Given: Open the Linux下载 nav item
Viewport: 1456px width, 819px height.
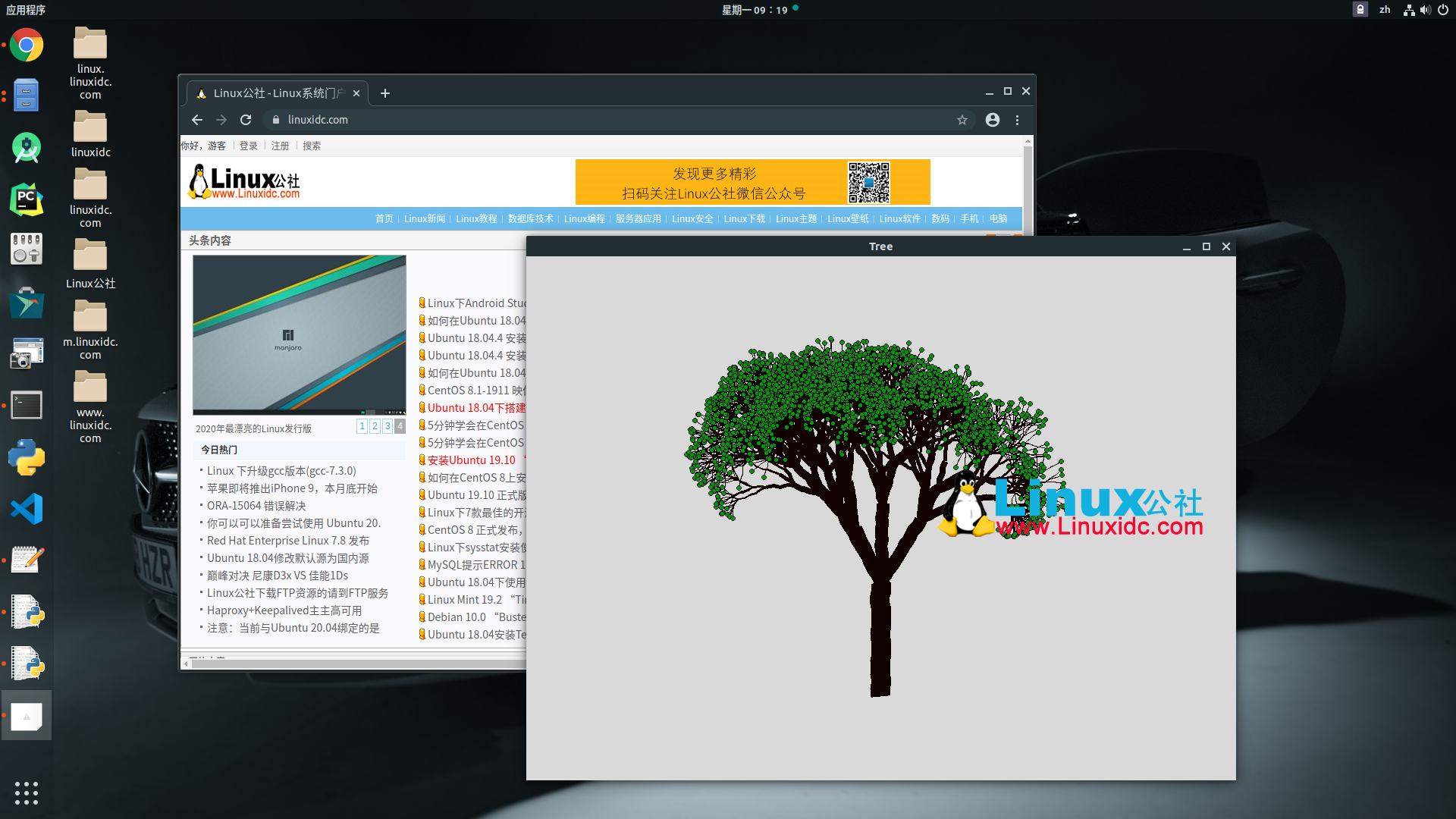Looking at the screenshot, I should tap(745, 218).
